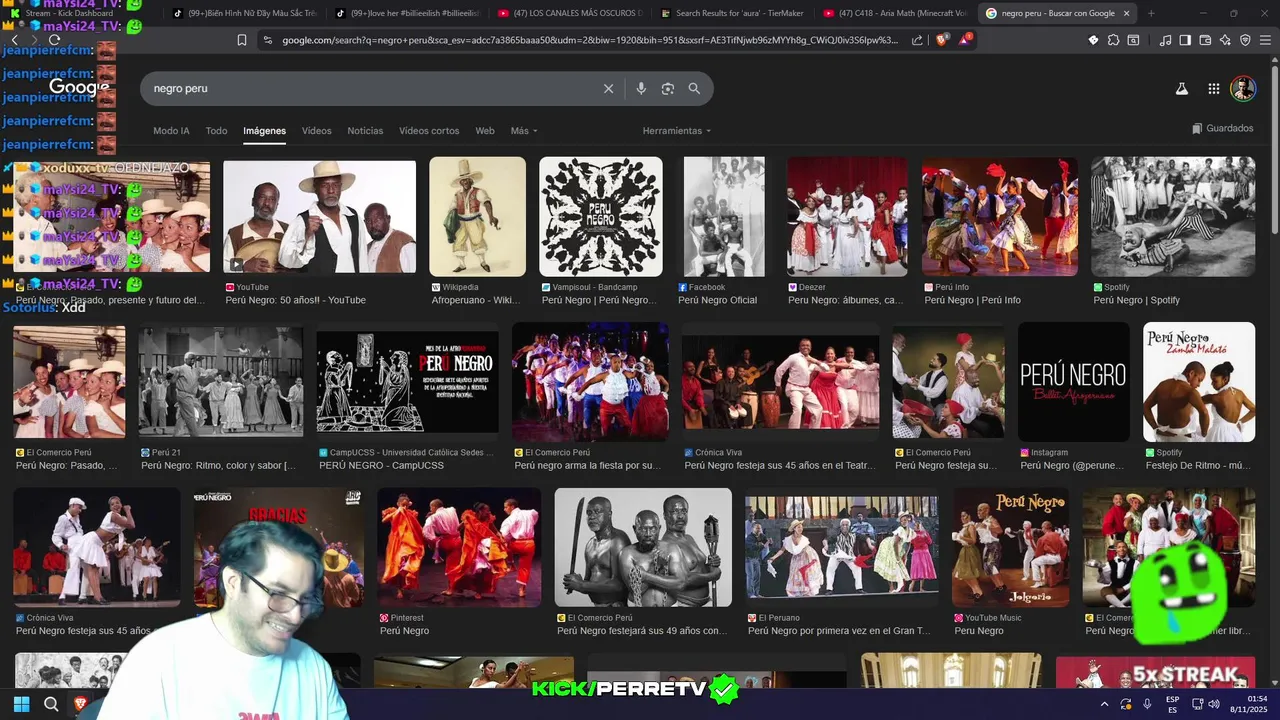Open 'PERÚ NEGRO - CampUCSS' result link
Viewport: 1280px width, 720px height.
pos(381,465)
